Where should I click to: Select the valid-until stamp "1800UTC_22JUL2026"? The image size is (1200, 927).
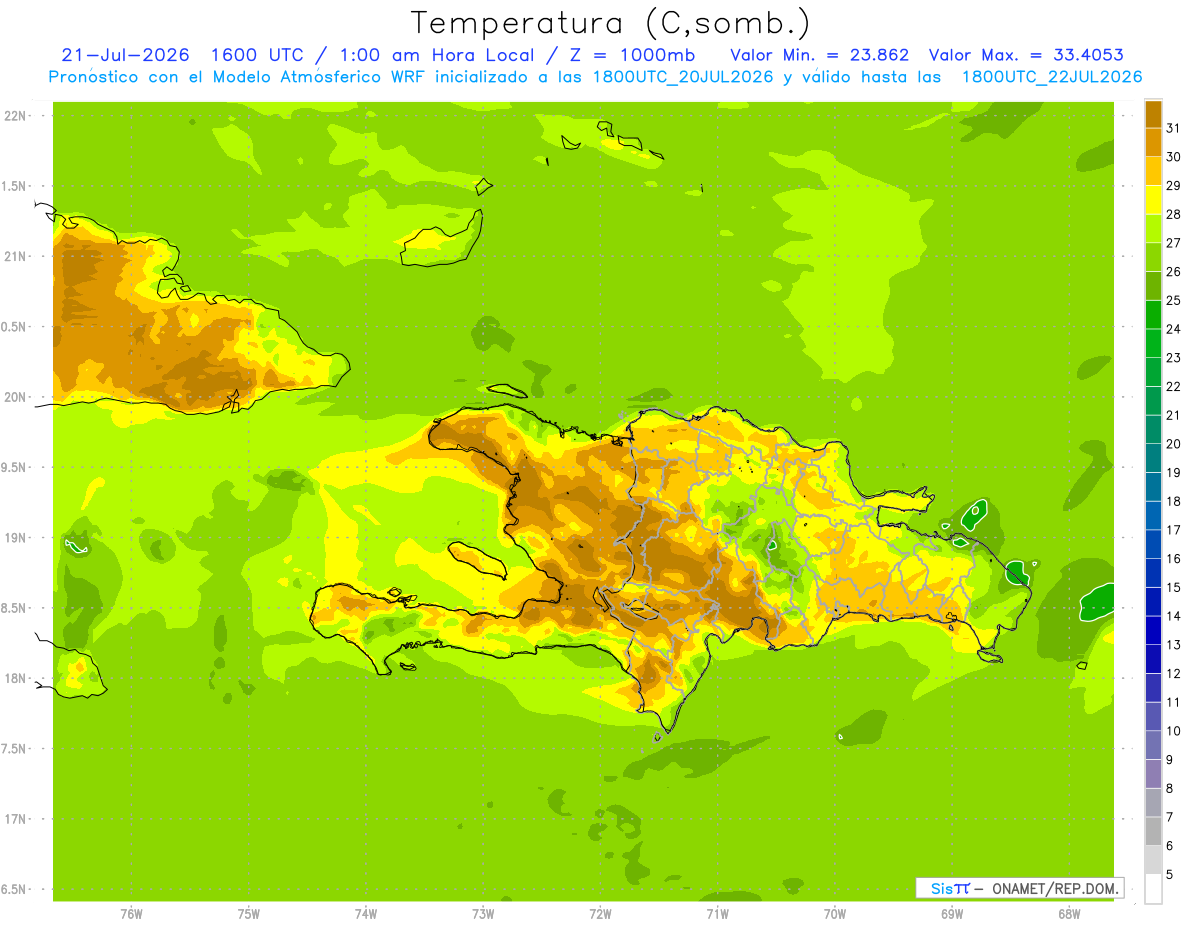1052,77
